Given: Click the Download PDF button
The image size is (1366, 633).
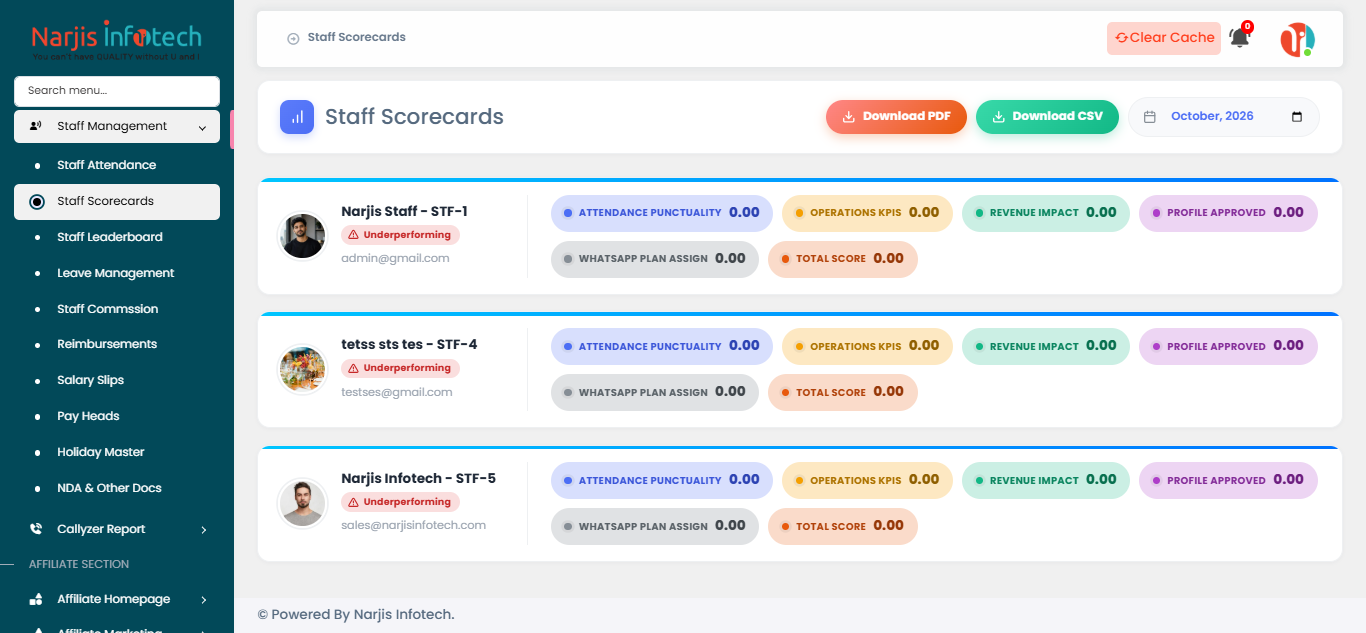Looking at the screenshot, I should coord(896,117).
